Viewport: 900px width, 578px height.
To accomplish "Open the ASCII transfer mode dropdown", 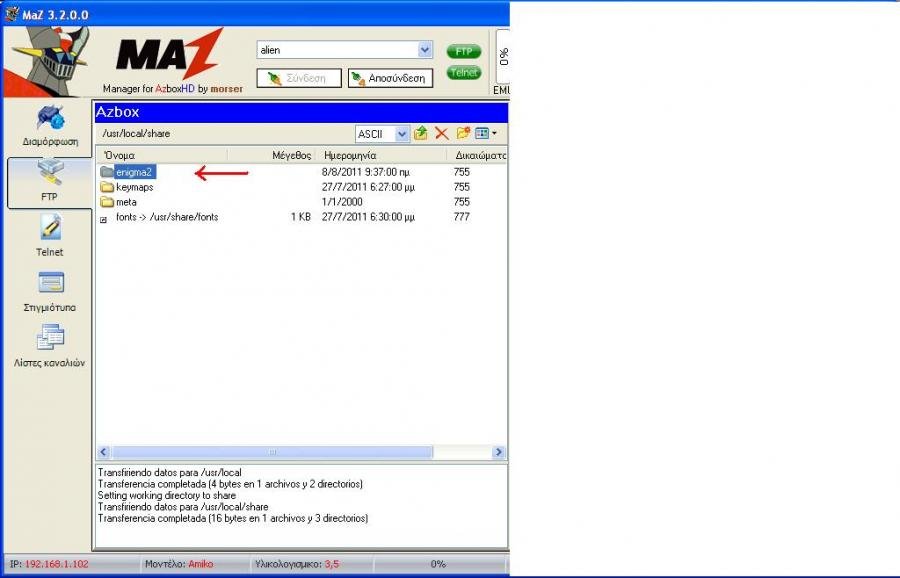I will (x=402, y=134).
